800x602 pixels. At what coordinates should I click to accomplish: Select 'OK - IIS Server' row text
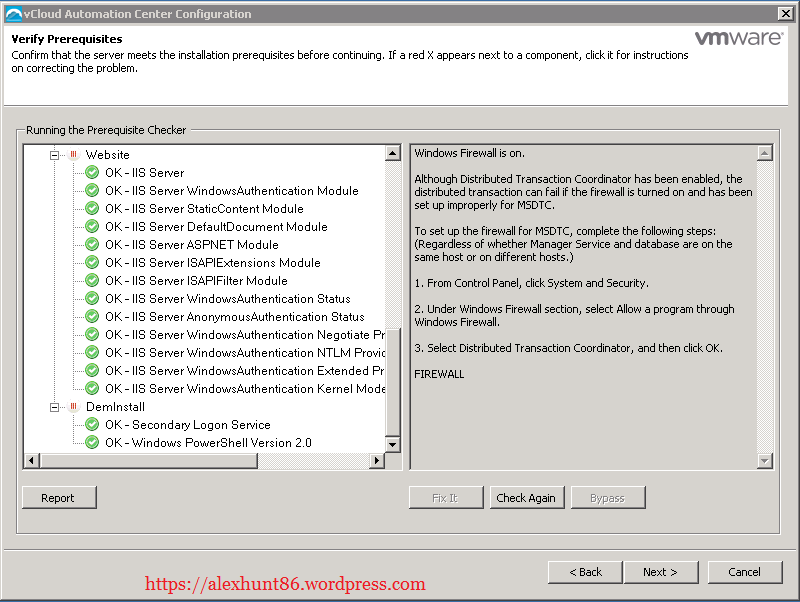[x=144, y=173]
